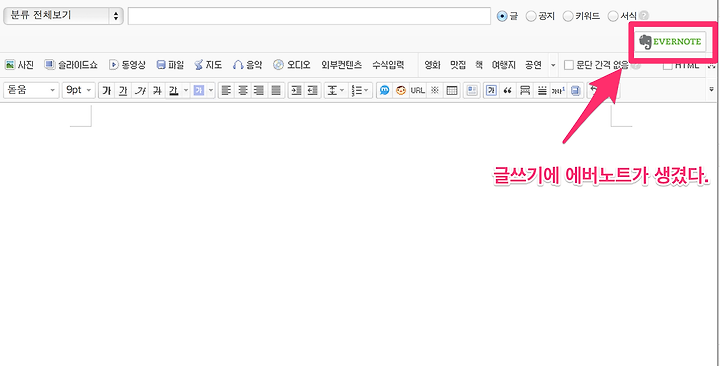
Task: Insert a map with 지도
Action: (208, 65)
